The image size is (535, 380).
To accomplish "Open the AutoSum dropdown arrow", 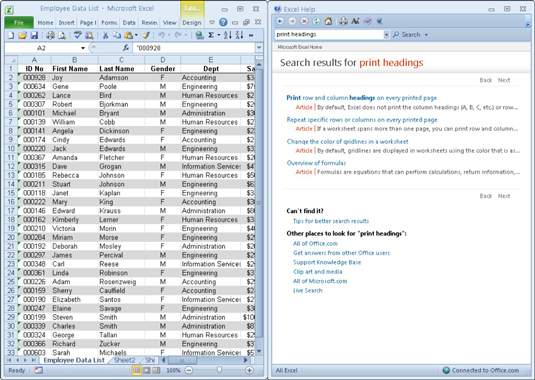I will 219,35.
